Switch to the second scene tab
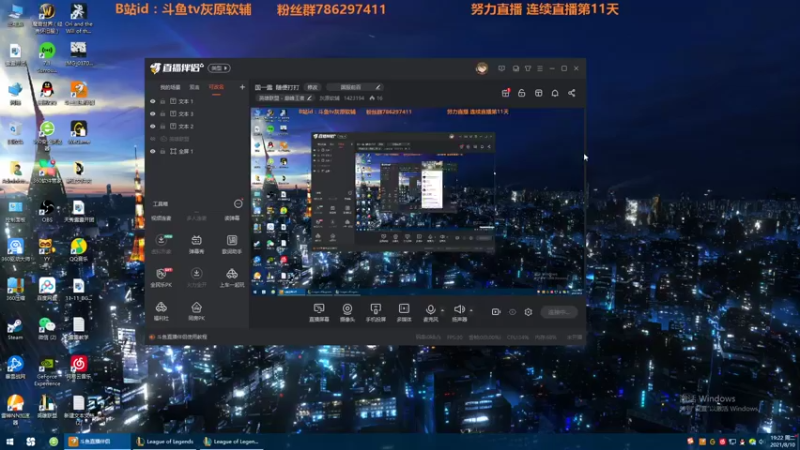Screen dimensions: 800x450 (x=194, y=87)
